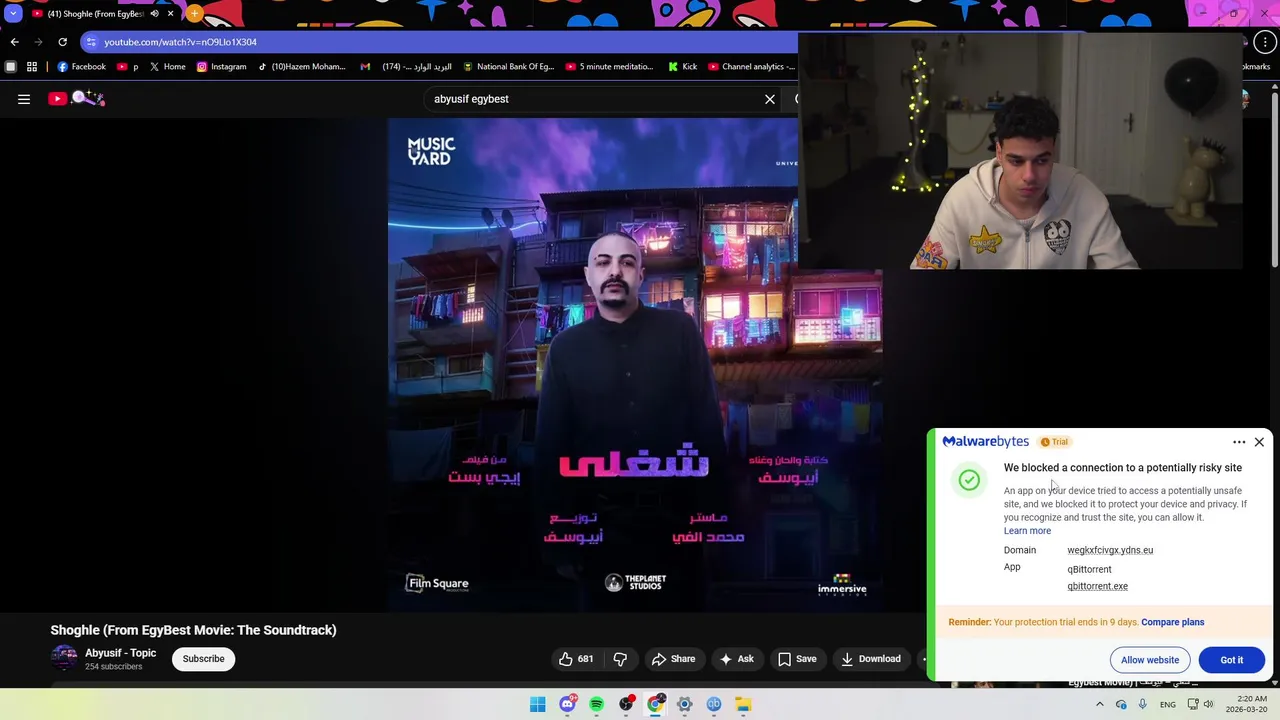Switch to Chrome in the taskbar

tap(655, 704)
